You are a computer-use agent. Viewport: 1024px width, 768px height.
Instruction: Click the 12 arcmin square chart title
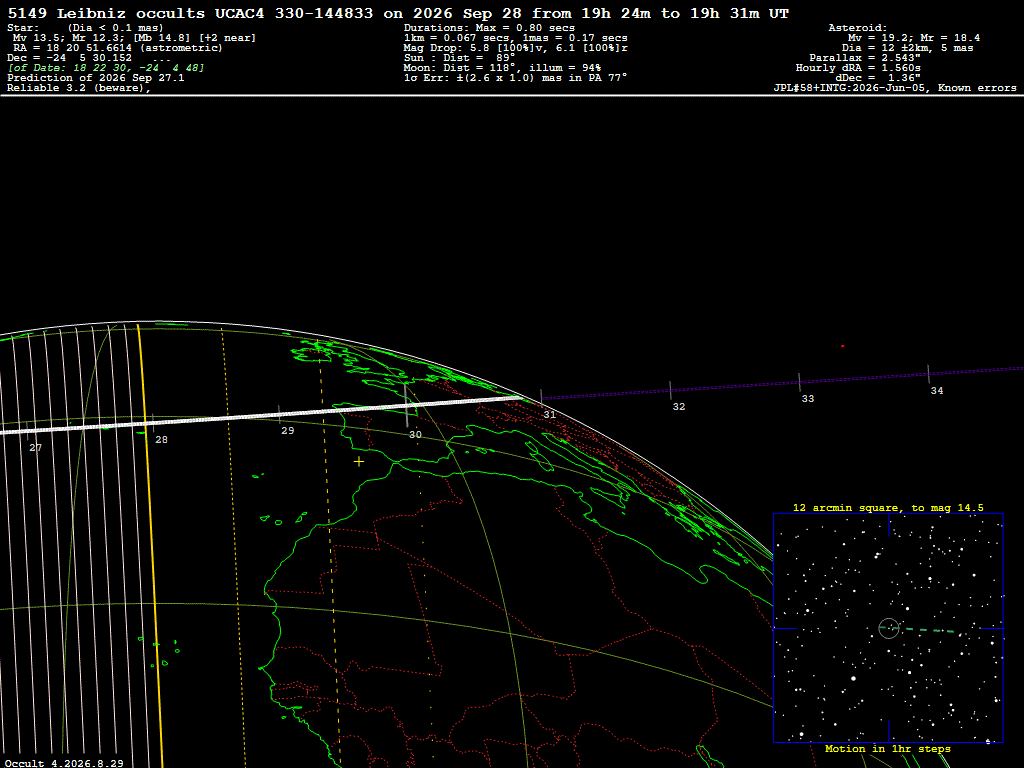pyautogui.click(x=888, y=507)
